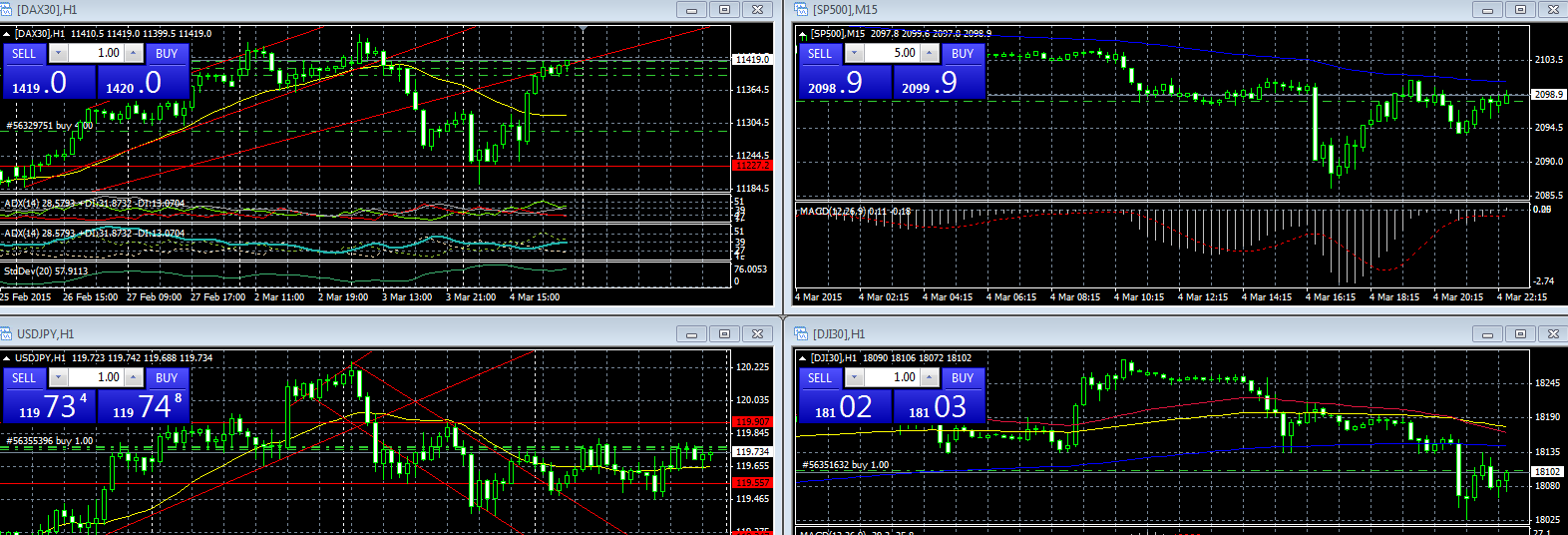1568x535 pixels.
Task: Click BUY on the USDJPY chart
Action: [x=167, y=378]
